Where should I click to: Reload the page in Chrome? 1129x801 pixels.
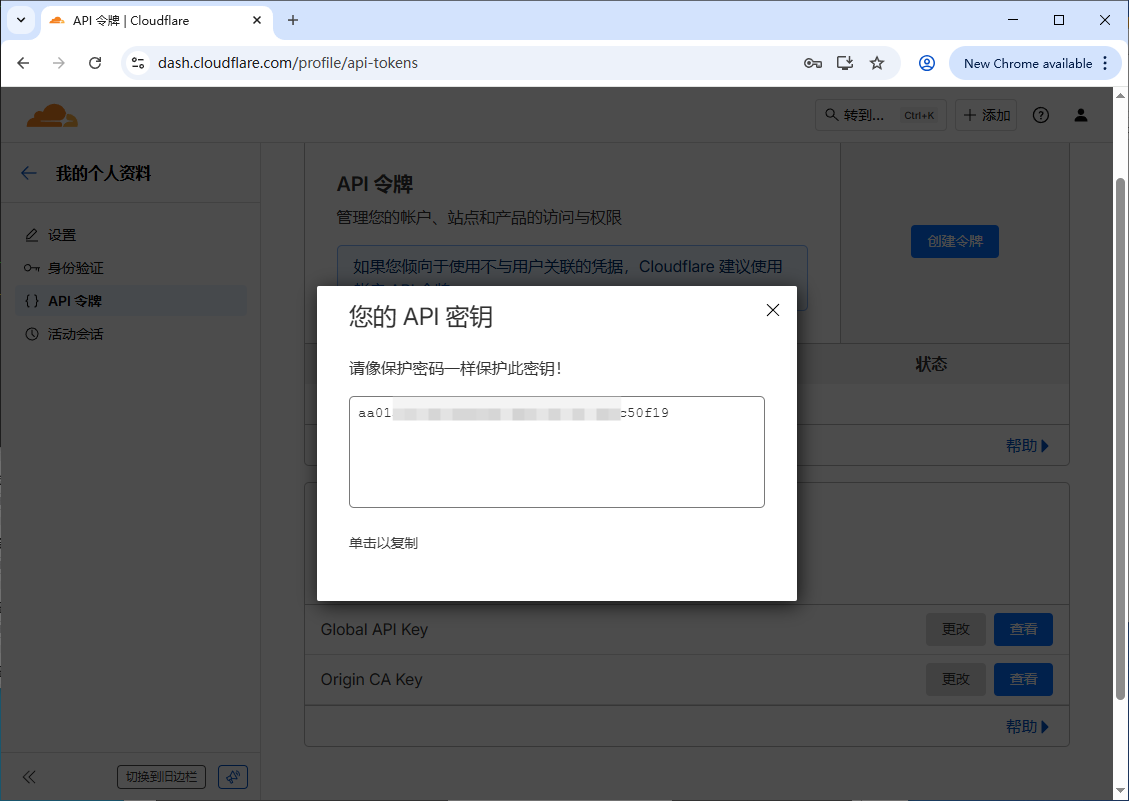pos(95,63)
